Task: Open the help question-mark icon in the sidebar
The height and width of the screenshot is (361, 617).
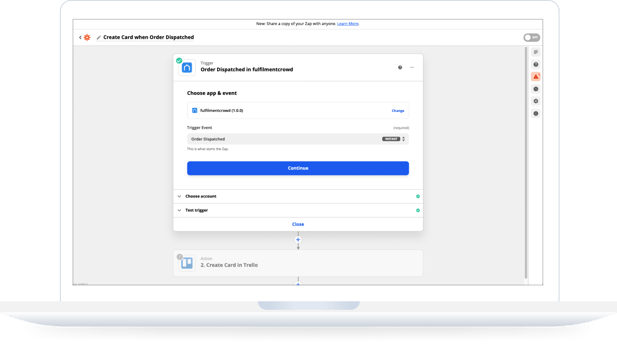Action: point(536,65)
